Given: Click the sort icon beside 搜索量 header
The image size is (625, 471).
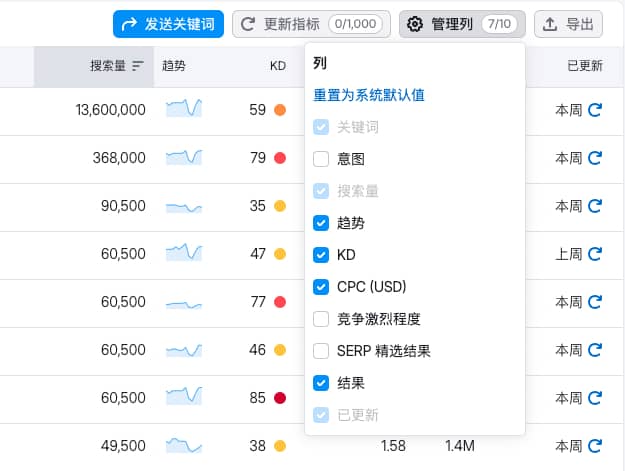Looking at the screenshot, I should (138, 66).
